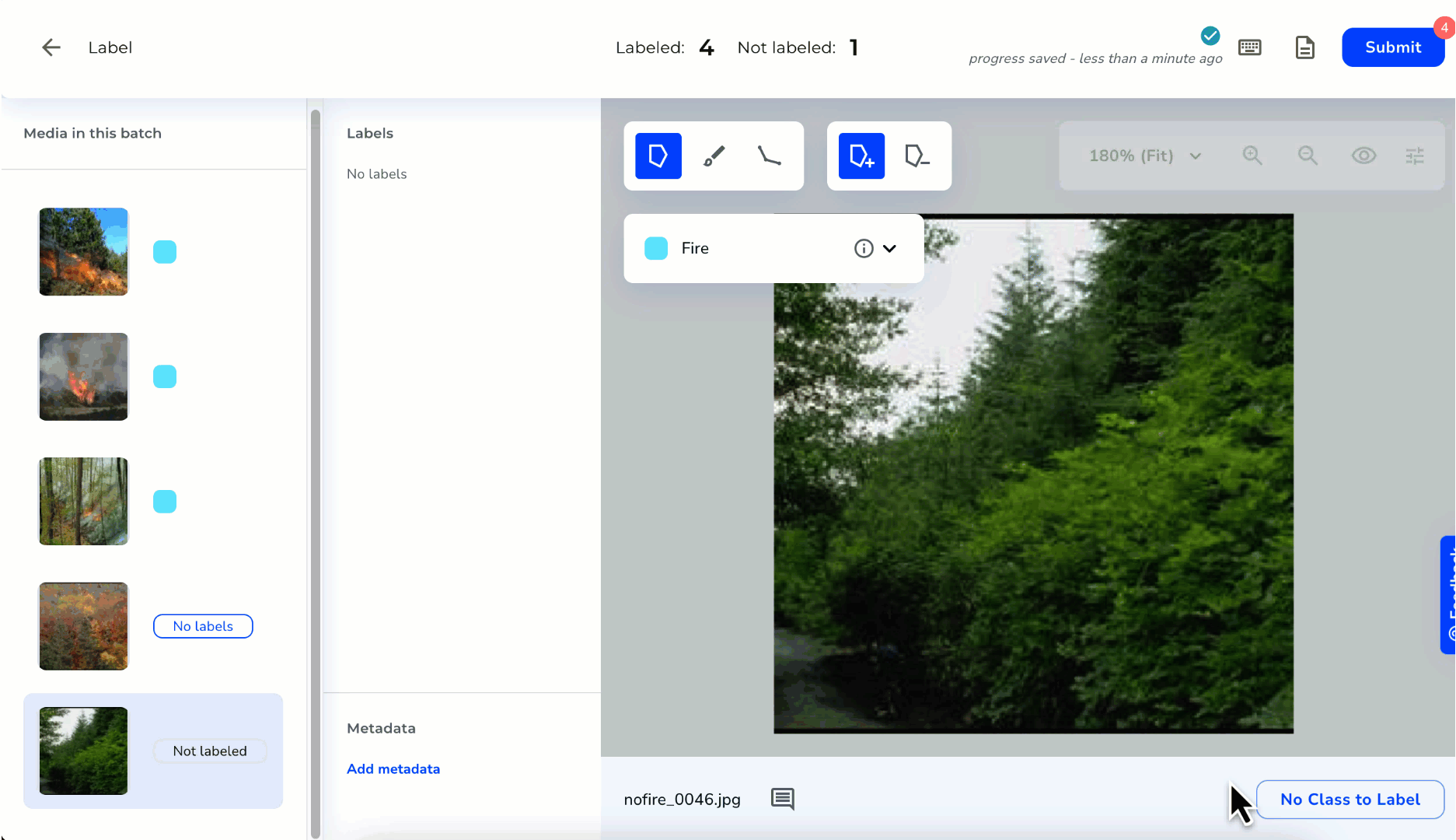Select the brush tool
1456x840 pixels.
coord(714,156)
